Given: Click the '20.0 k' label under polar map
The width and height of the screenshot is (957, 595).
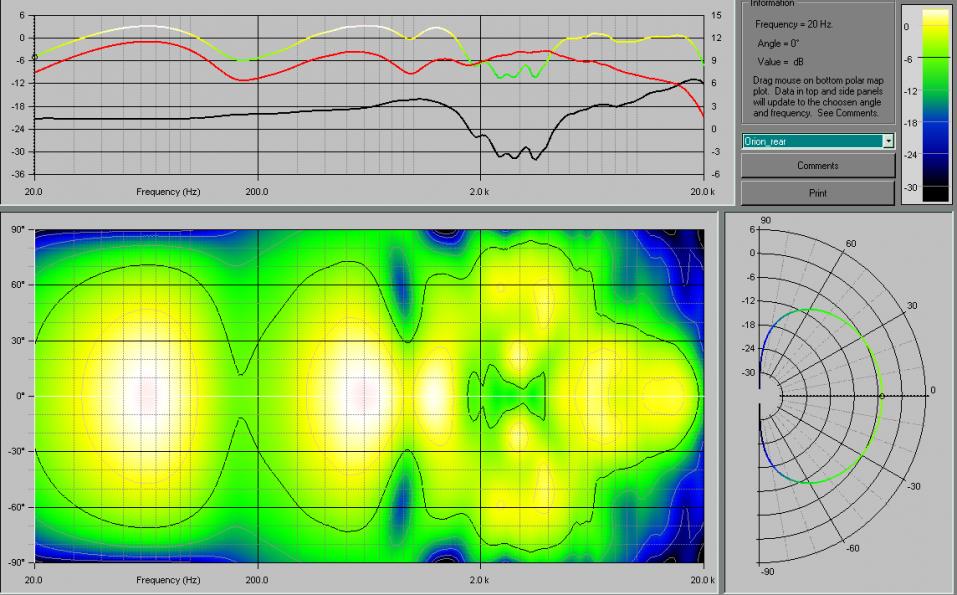Looking at the screenshot, I should tap(702, 580).
